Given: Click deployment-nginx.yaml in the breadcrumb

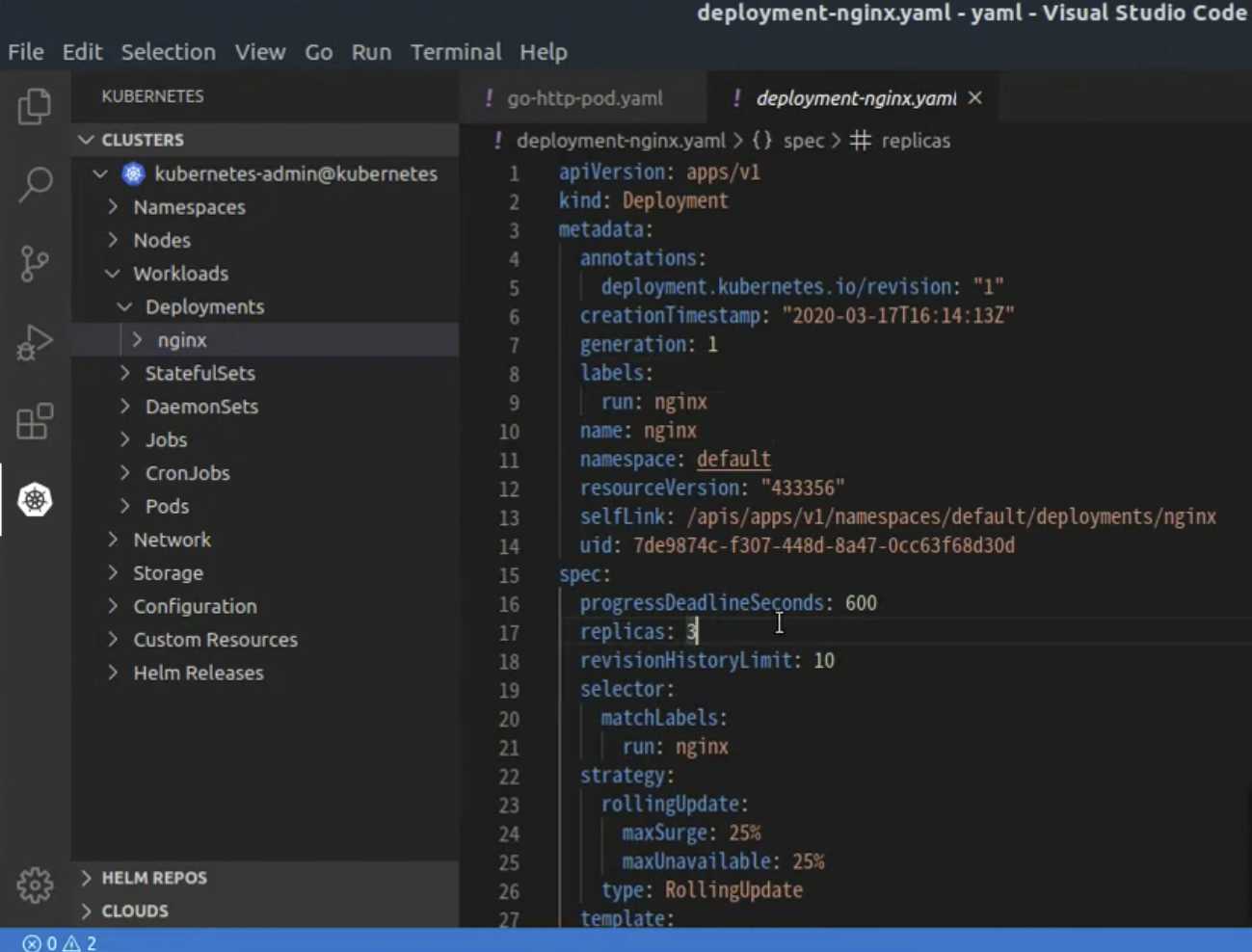Looking at the screenshot, I should (621, 141).
